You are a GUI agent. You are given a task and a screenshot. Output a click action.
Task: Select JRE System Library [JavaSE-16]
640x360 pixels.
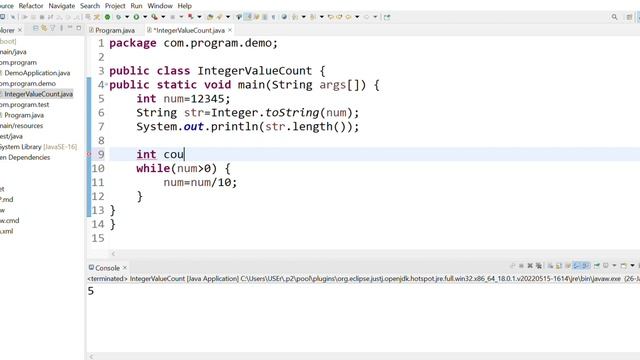pos(38,147)
